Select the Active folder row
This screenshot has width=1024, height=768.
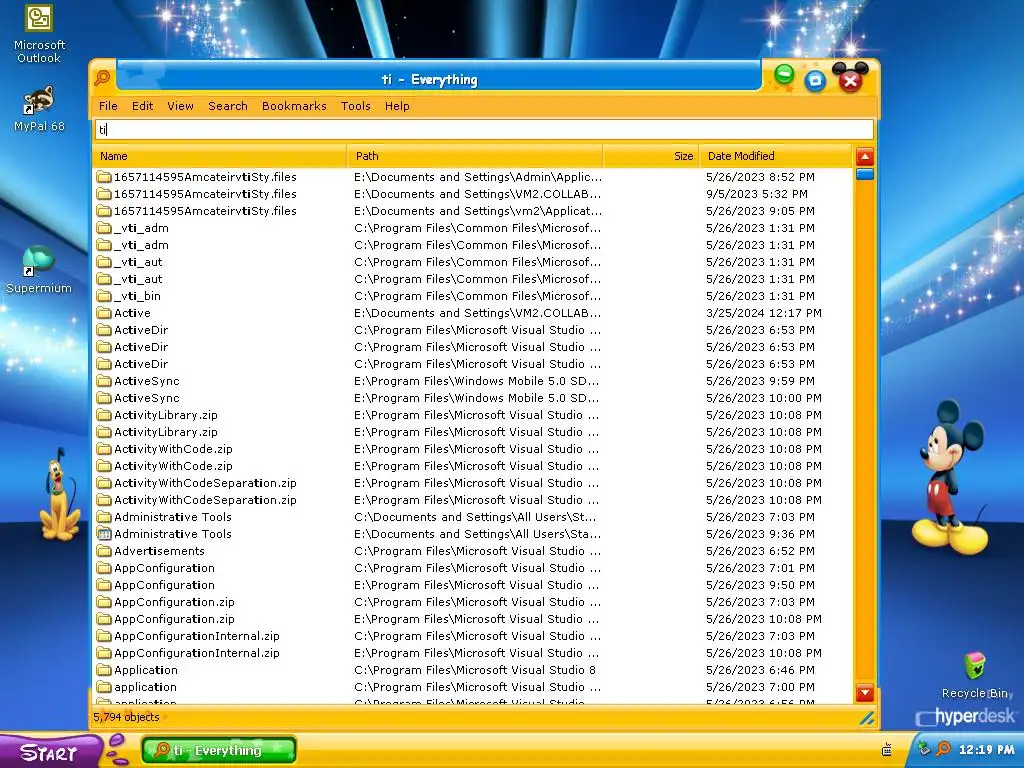pyautogui.click(x=473, y=313)
